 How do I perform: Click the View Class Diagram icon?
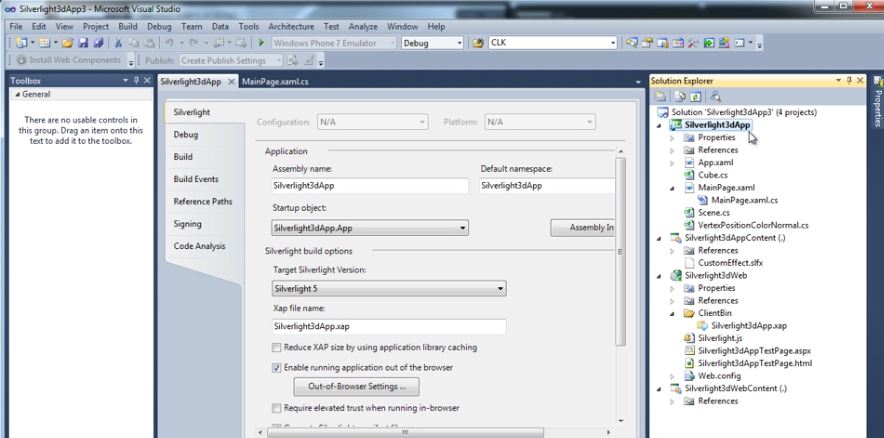[716, 97]
